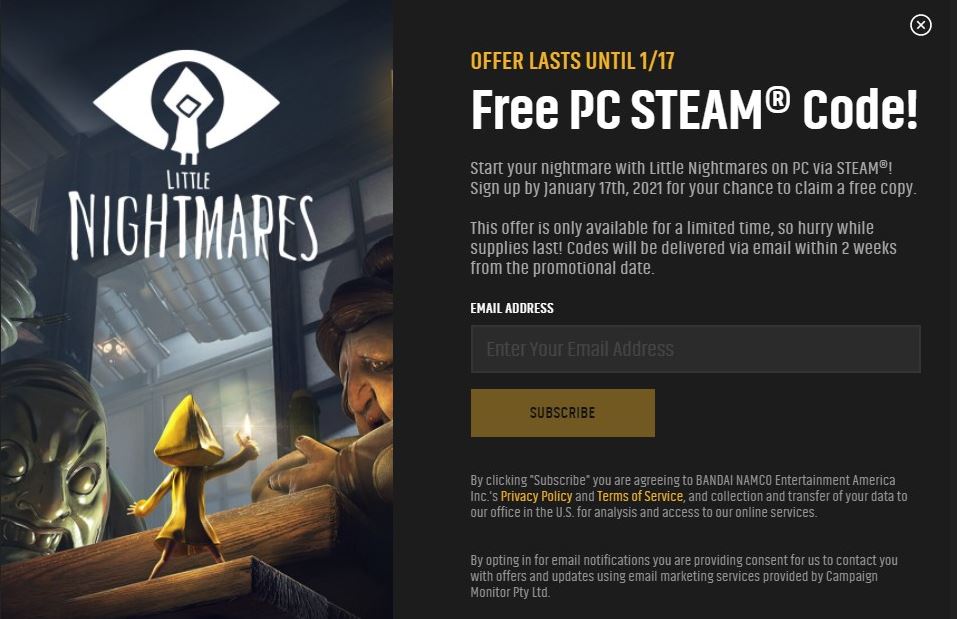Click the Campaign Monitor consent notice text
This screenshot has height=619, width=957.
[684, 576]
